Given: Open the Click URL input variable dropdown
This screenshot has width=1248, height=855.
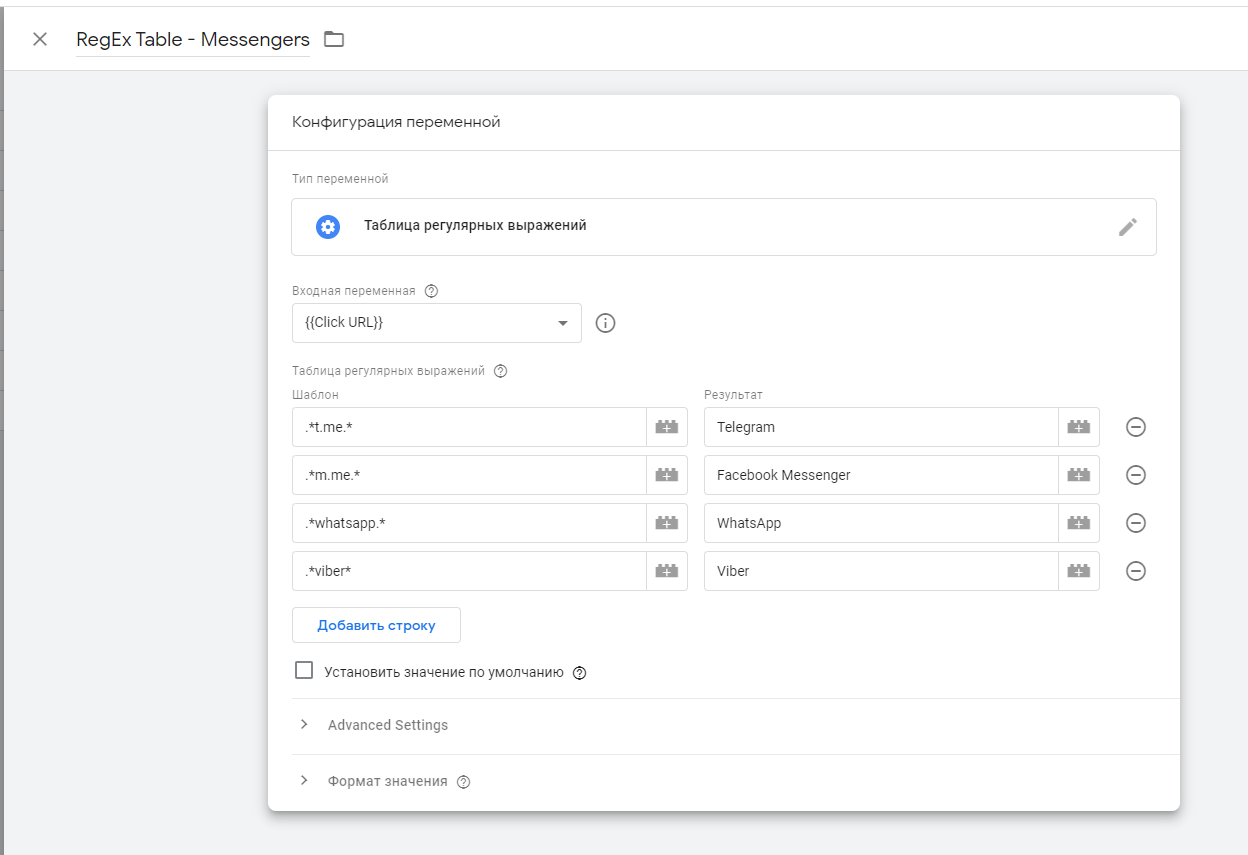Looking at the screenshot, I should click(436, 323).
